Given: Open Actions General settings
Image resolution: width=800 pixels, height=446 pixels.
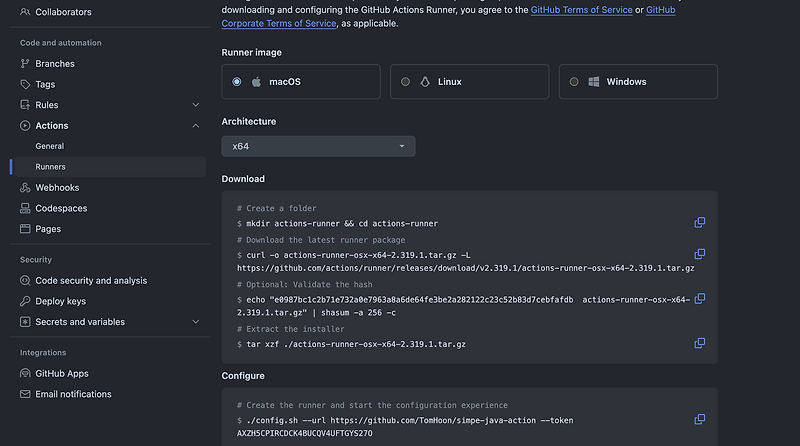Looking at the screenshot, I should [x=49, y=146].
